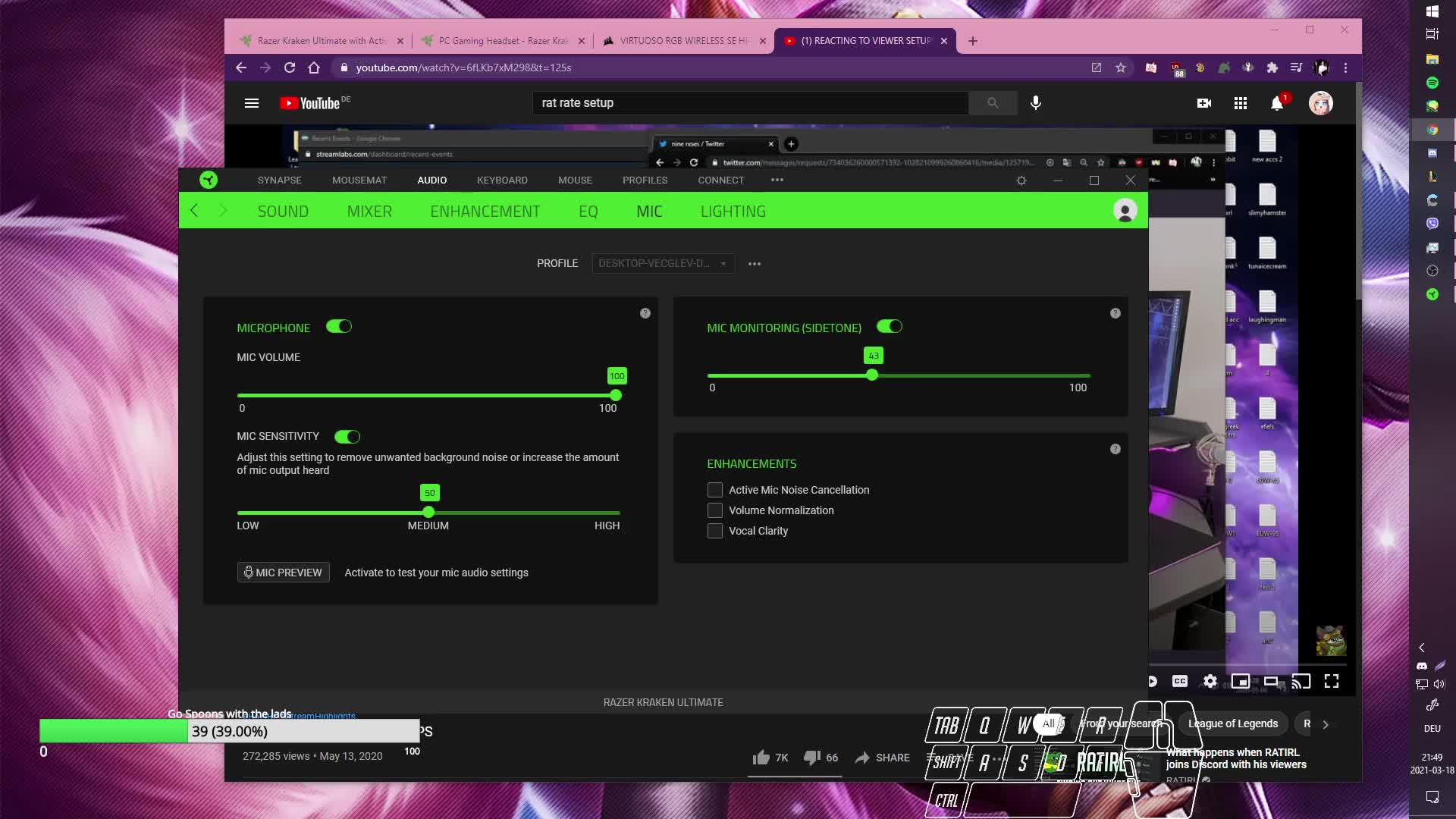Open YouTube create video icon
1456x819 pixels.
click(1204, 103)
